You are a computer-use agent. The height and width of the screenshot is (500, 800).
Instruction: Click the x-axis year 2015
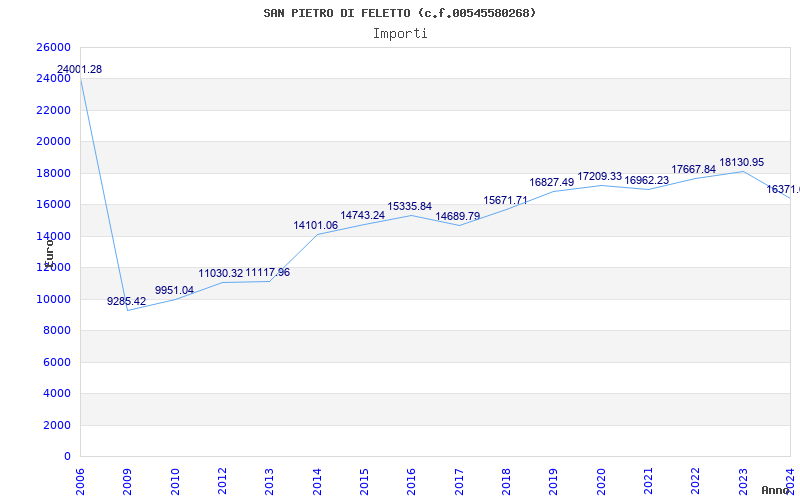pos(364,482)
